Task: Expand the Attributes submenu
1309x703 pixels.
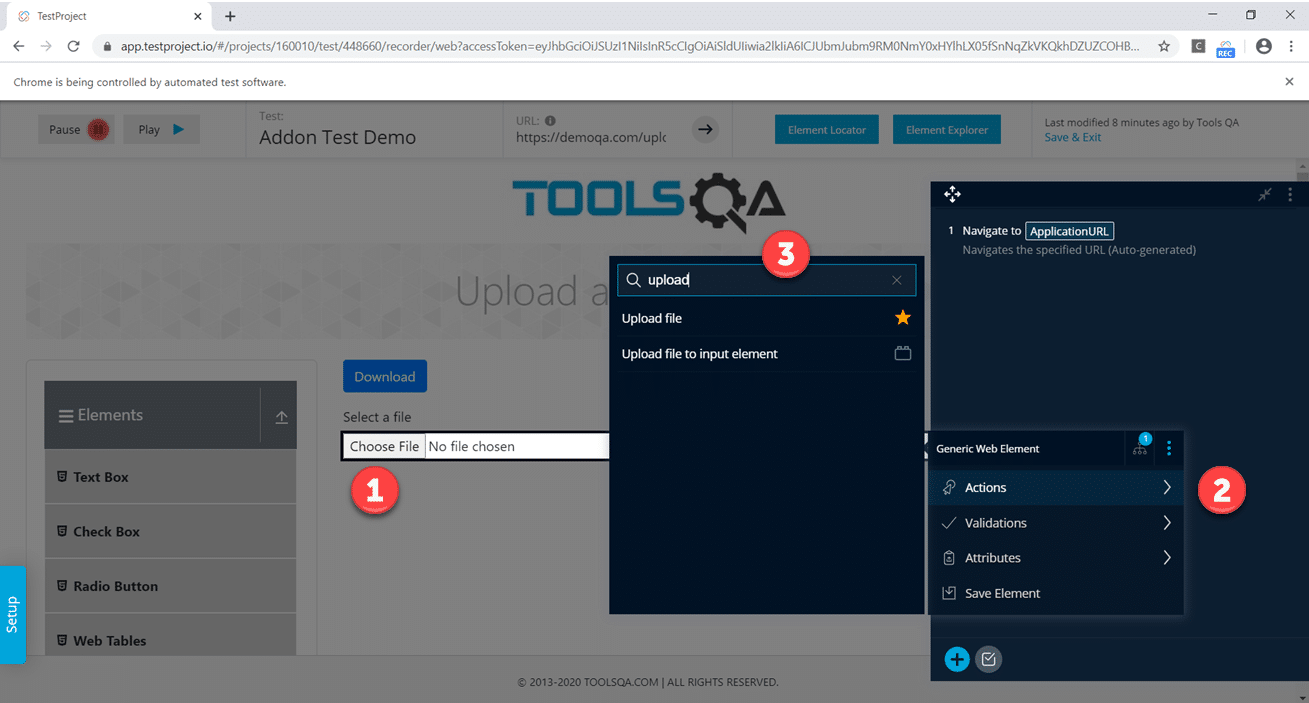Action: pos(1056,558)
